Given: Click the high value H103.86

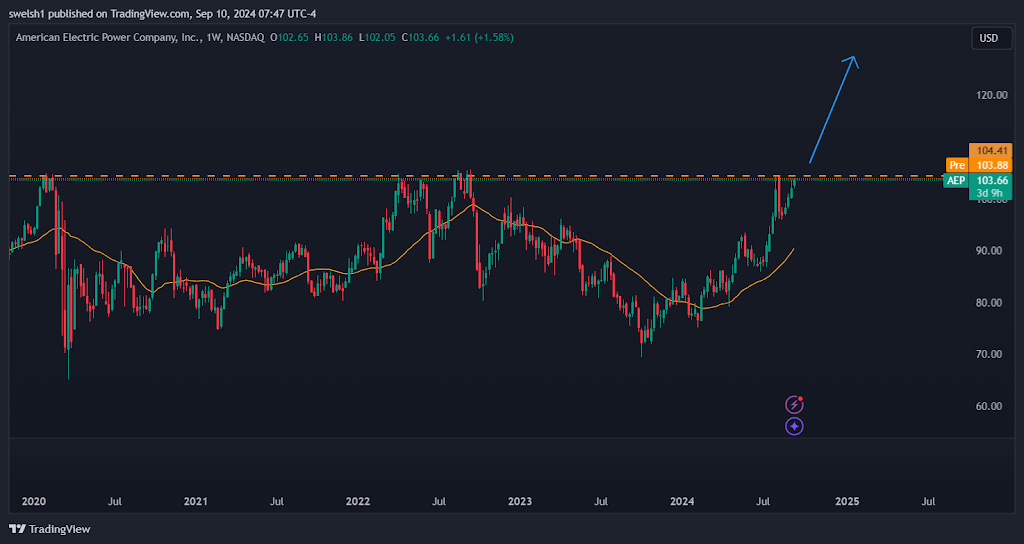Looking at the screenshot, I should (x=334, y=38).
